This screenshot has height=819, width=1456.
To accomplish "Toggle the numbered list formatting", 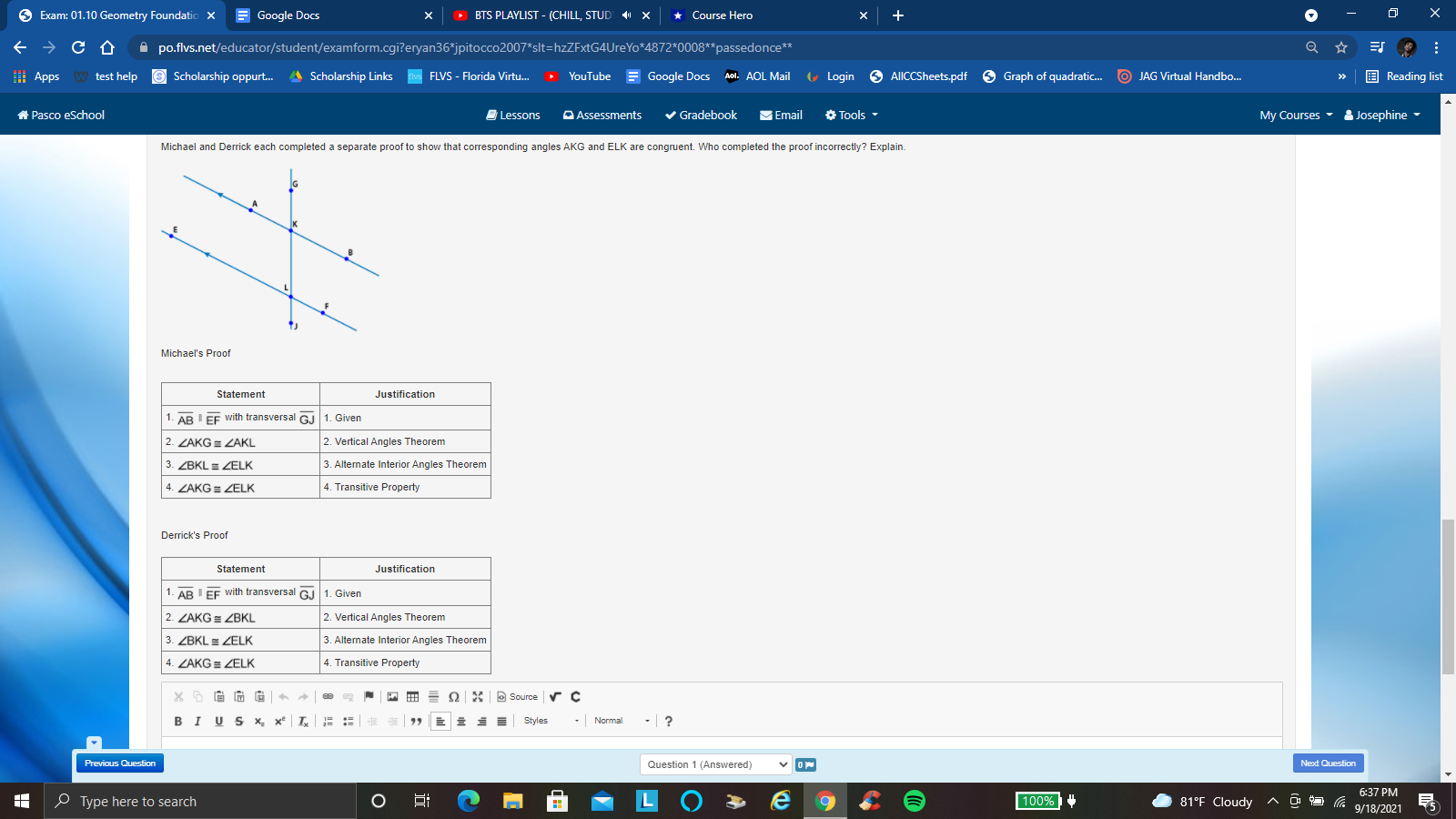I will 328,720.
